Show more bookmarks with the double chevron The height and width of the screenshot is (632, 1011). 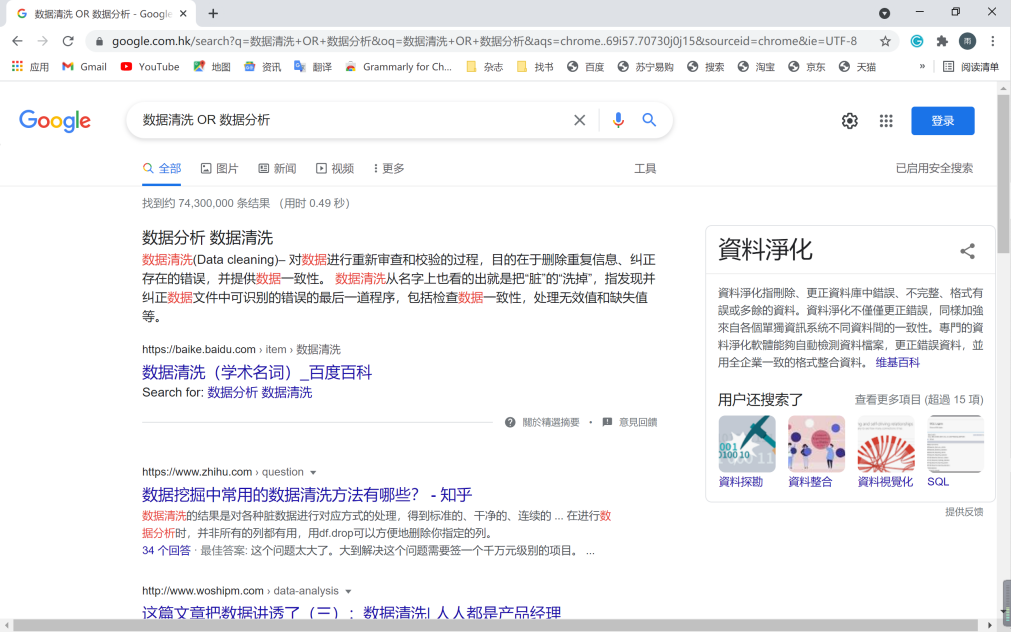tap(922, 66)
